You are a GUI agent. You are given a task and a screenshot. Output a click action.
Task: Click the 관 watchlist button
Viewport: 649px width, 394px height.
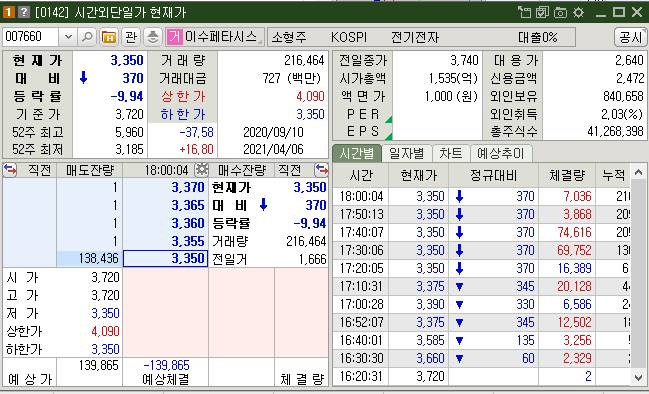[131, 37]
